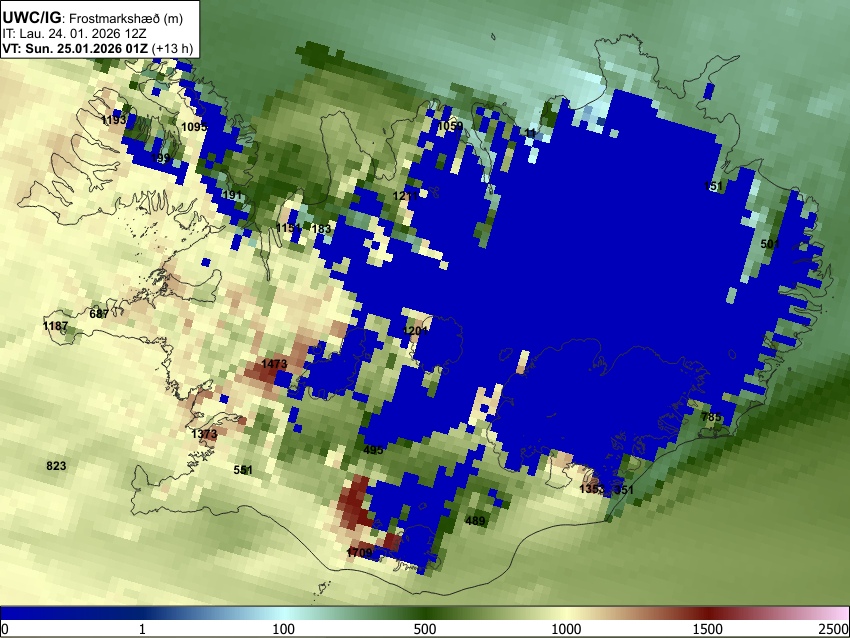Click the 495 value on the map
Image resolution: width=850 pixels, height=638 pixels.
tap(374, 450)
